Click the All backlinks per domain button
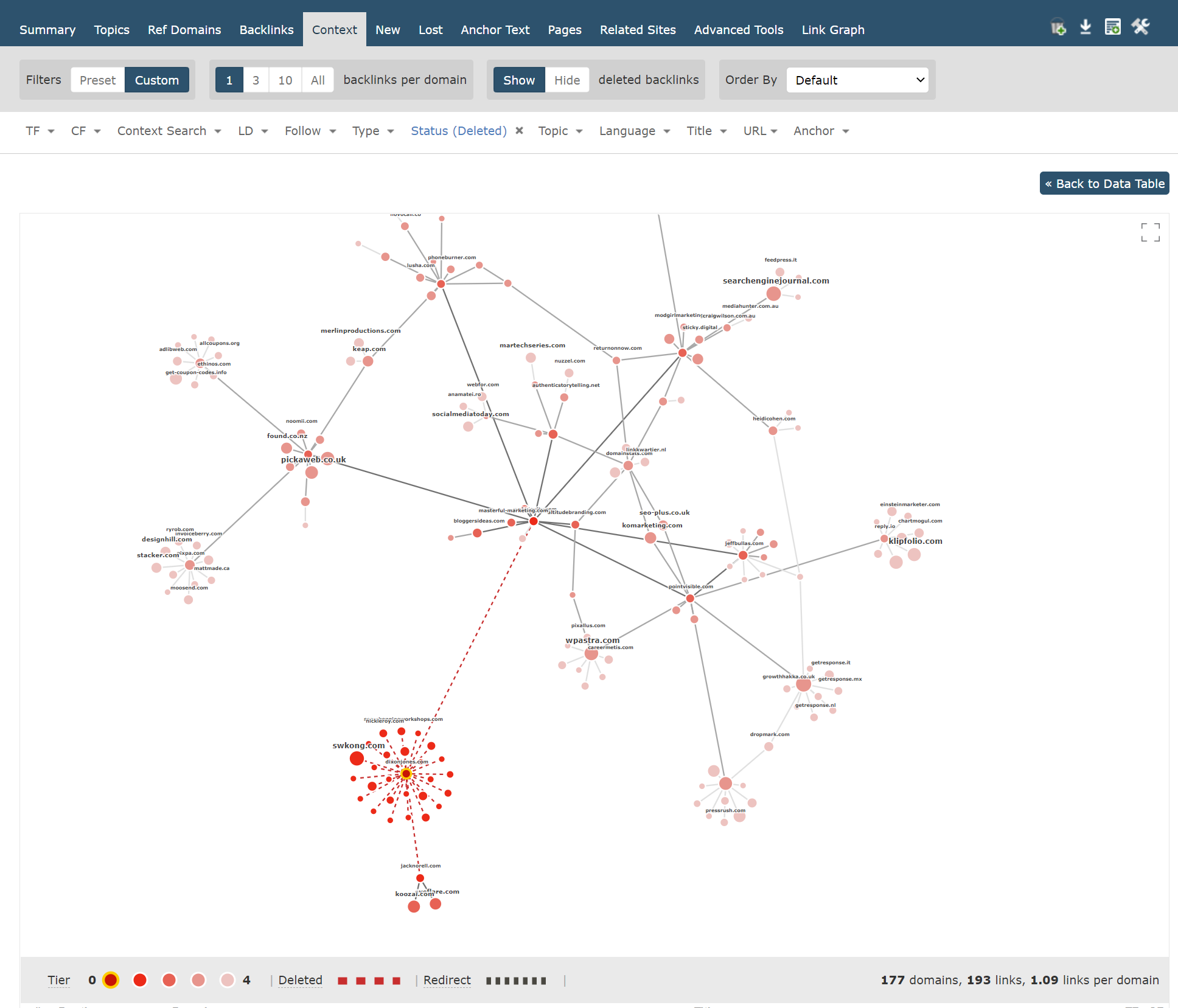This screenshot has width=1178, height=1008. 316,80
